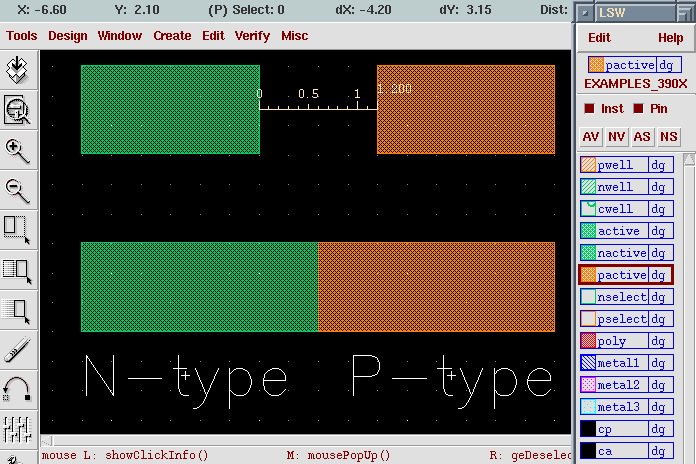Select the ruler measurement tool icon
Viewport: 696px width, 464px height.
point(17,349)
